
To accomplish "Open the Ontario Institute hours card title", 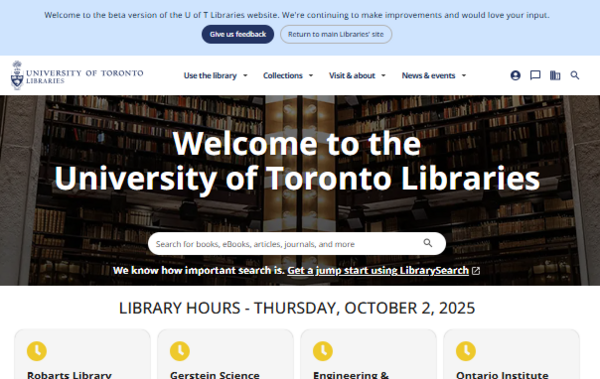I will [502, 374].
